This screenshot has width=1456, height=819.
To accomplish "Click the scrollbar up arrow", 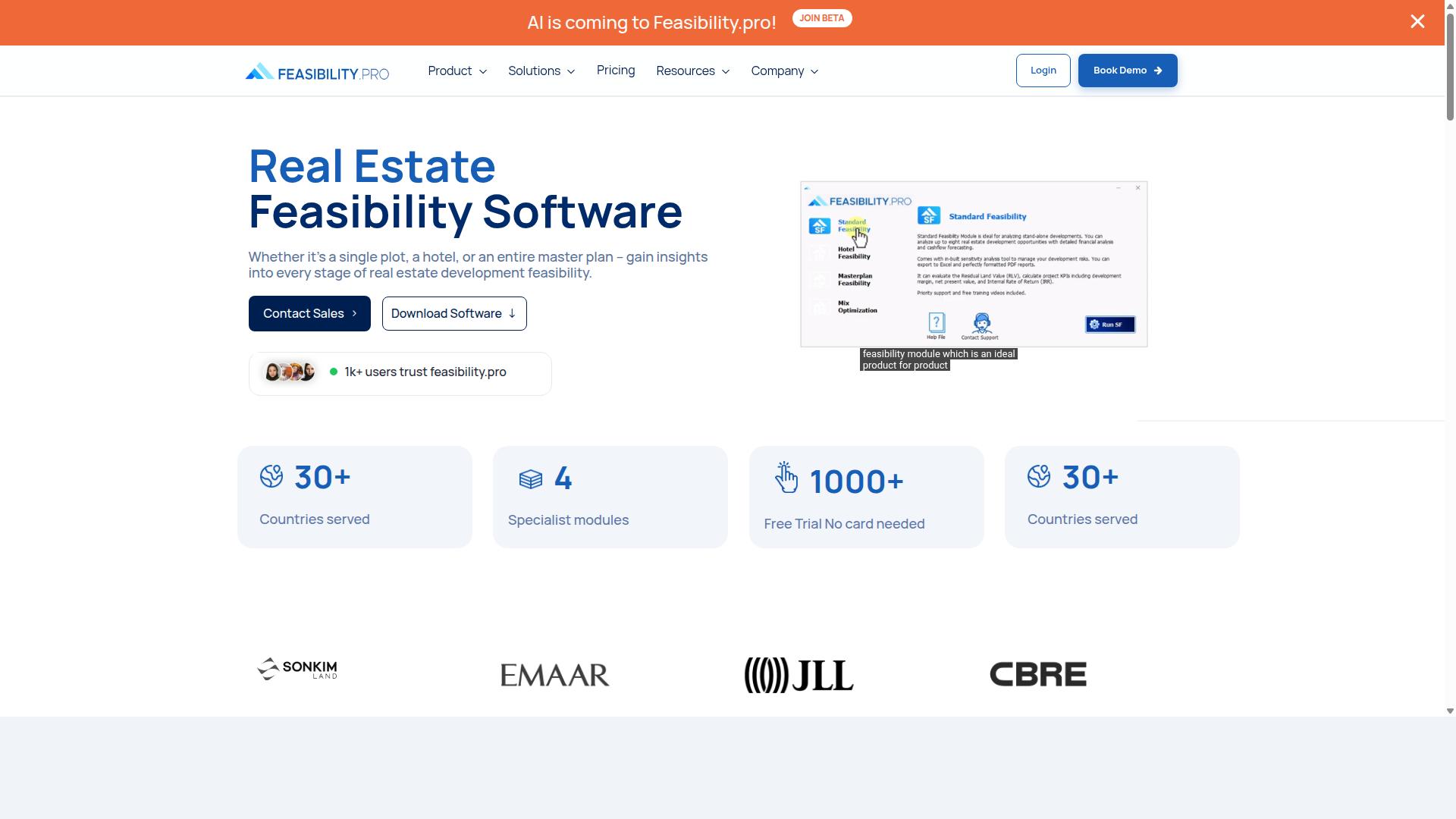I will click(1450, 5).
